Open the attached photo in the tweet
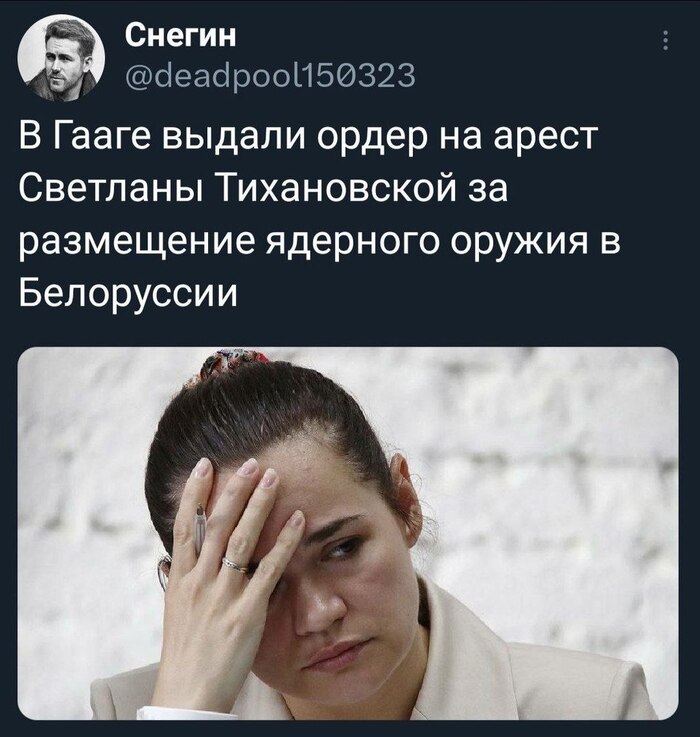700x737 pixels. [348, 533]
